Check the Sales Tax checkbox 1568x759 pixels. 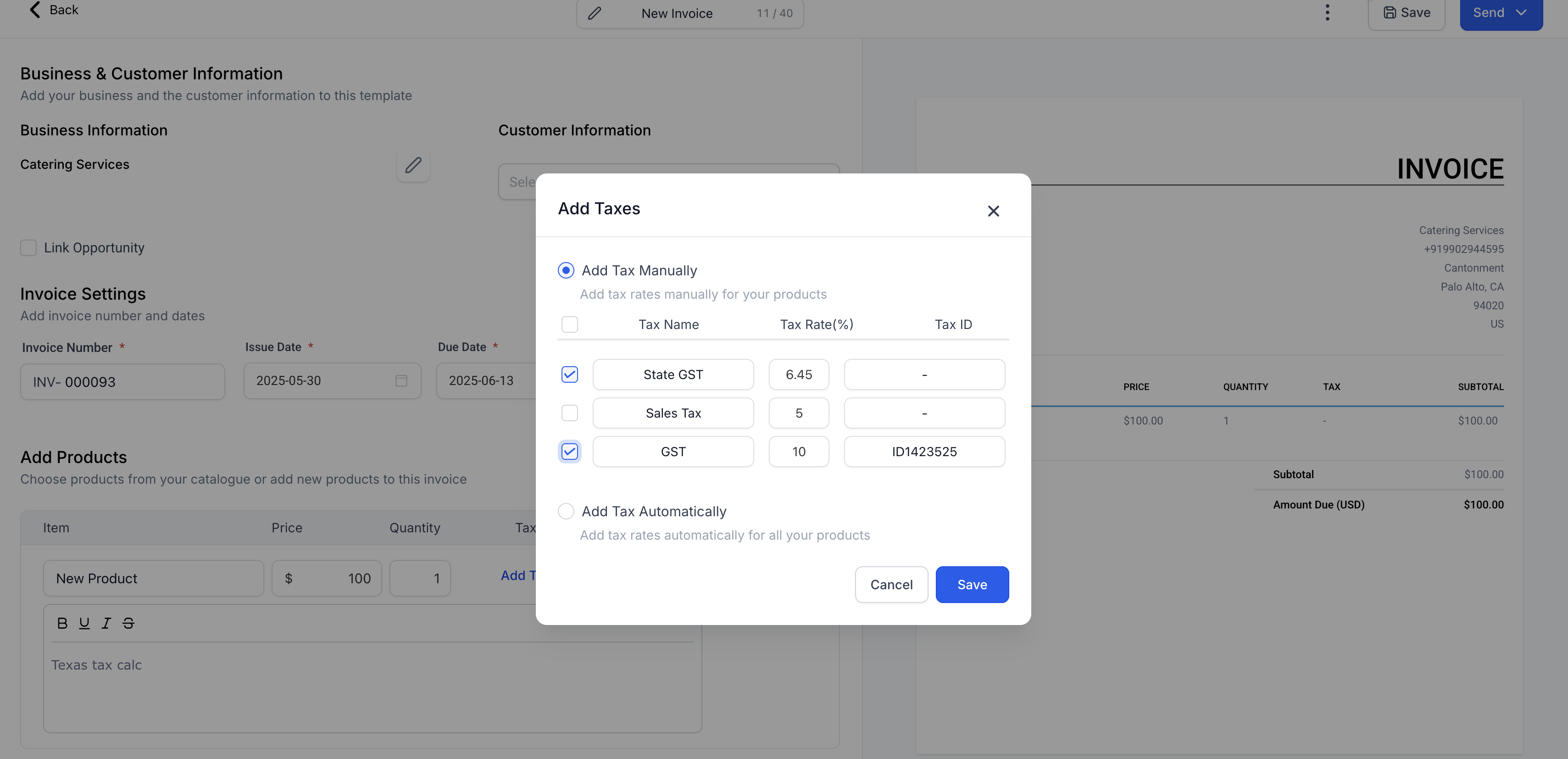coord(569,413)
